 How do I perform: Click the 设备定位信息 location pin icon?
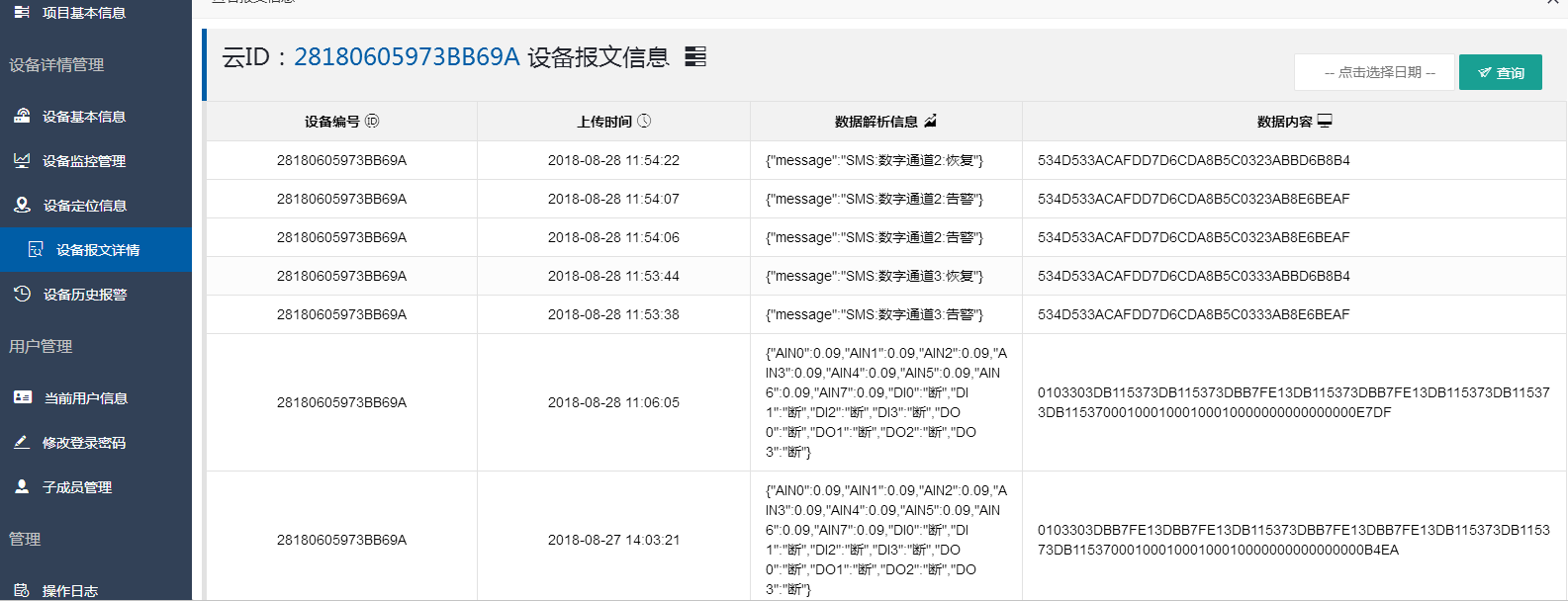[x=22, y=205]
